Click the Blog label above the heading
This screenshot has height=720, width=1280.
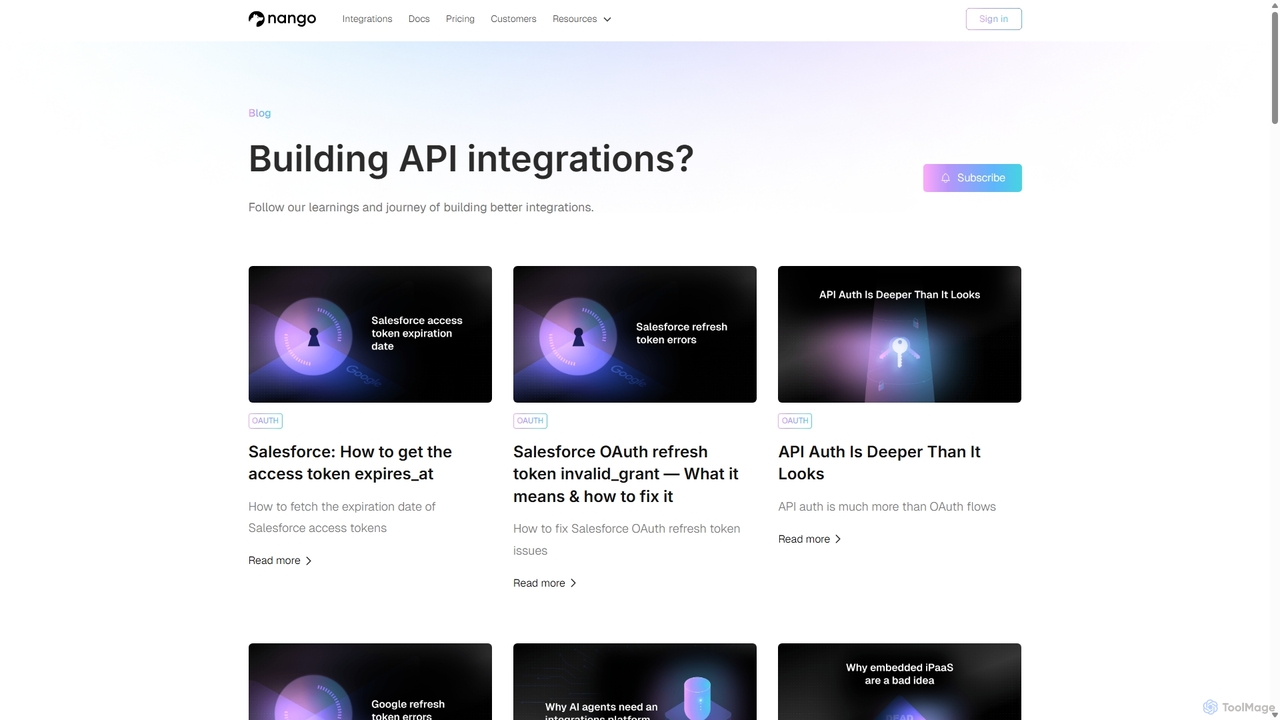click(x=259, y=113)
